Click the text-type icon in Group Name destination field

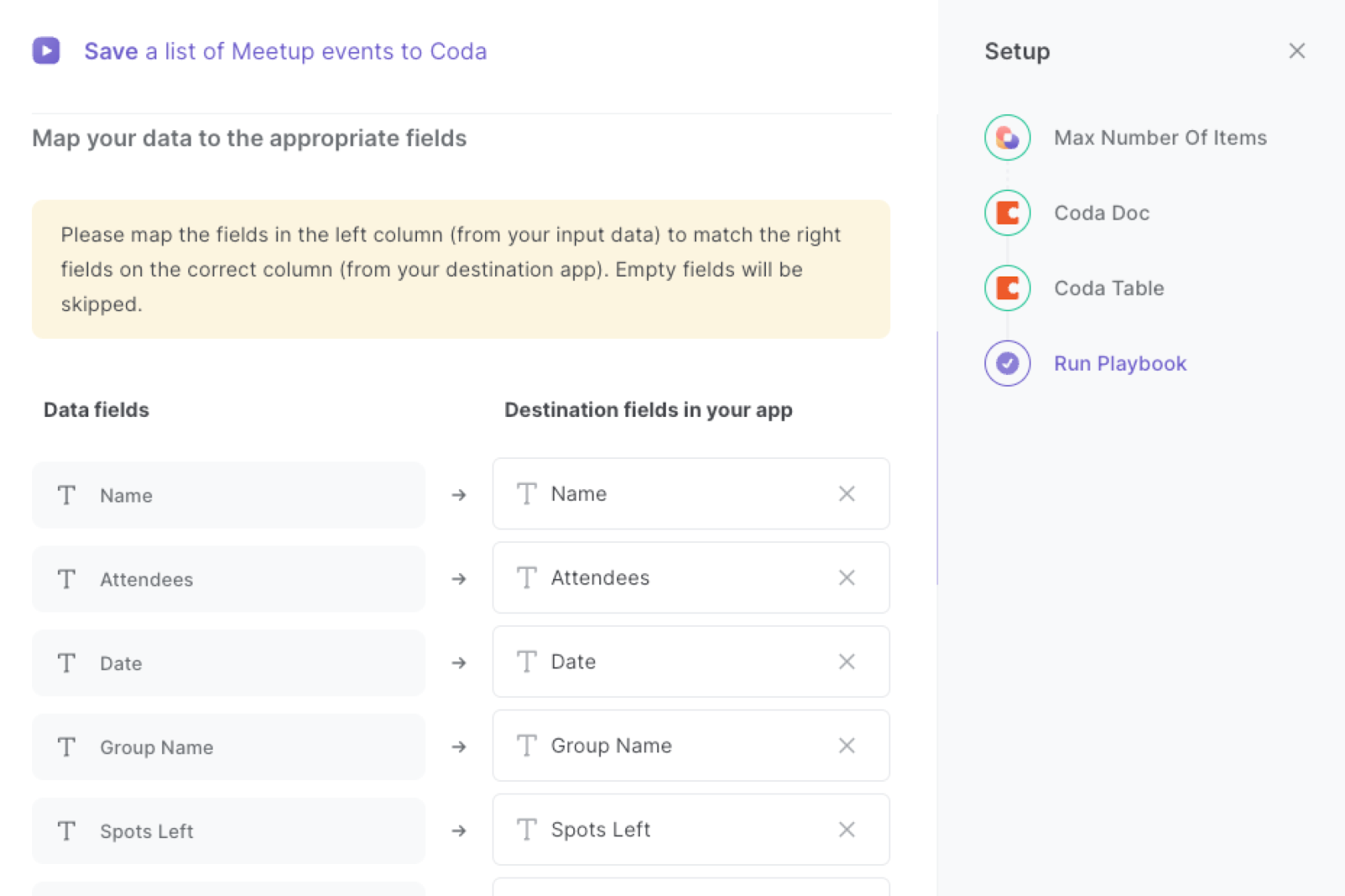point(526,746)
